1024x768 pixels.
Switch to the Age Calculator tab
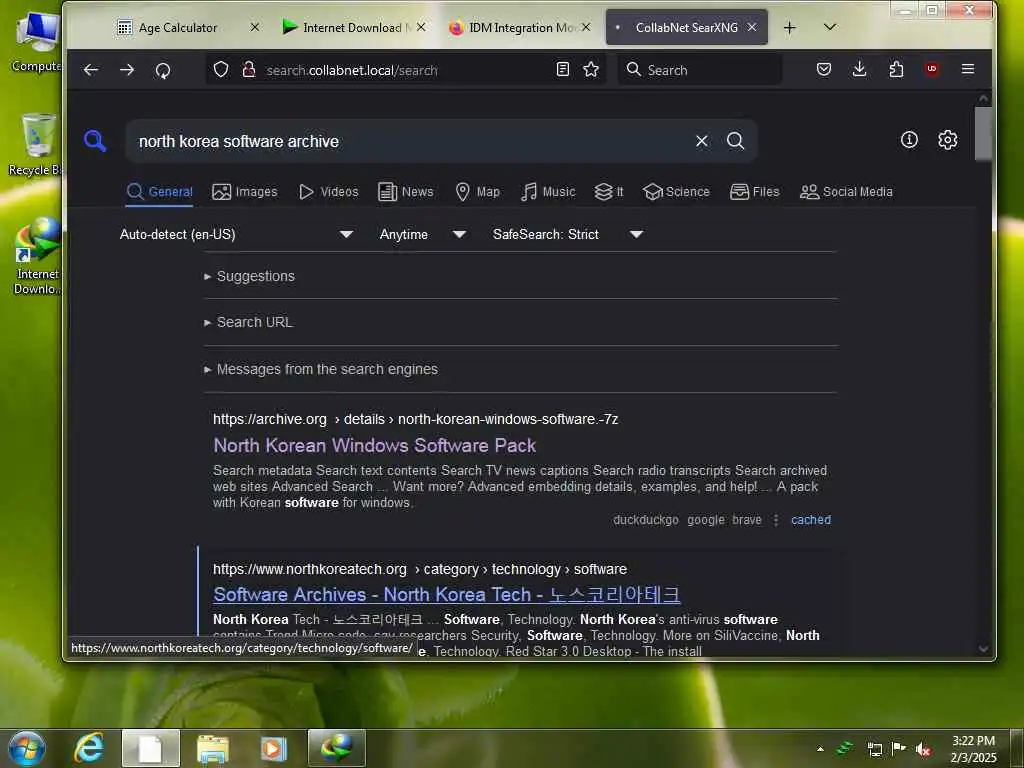pos(177,27)
